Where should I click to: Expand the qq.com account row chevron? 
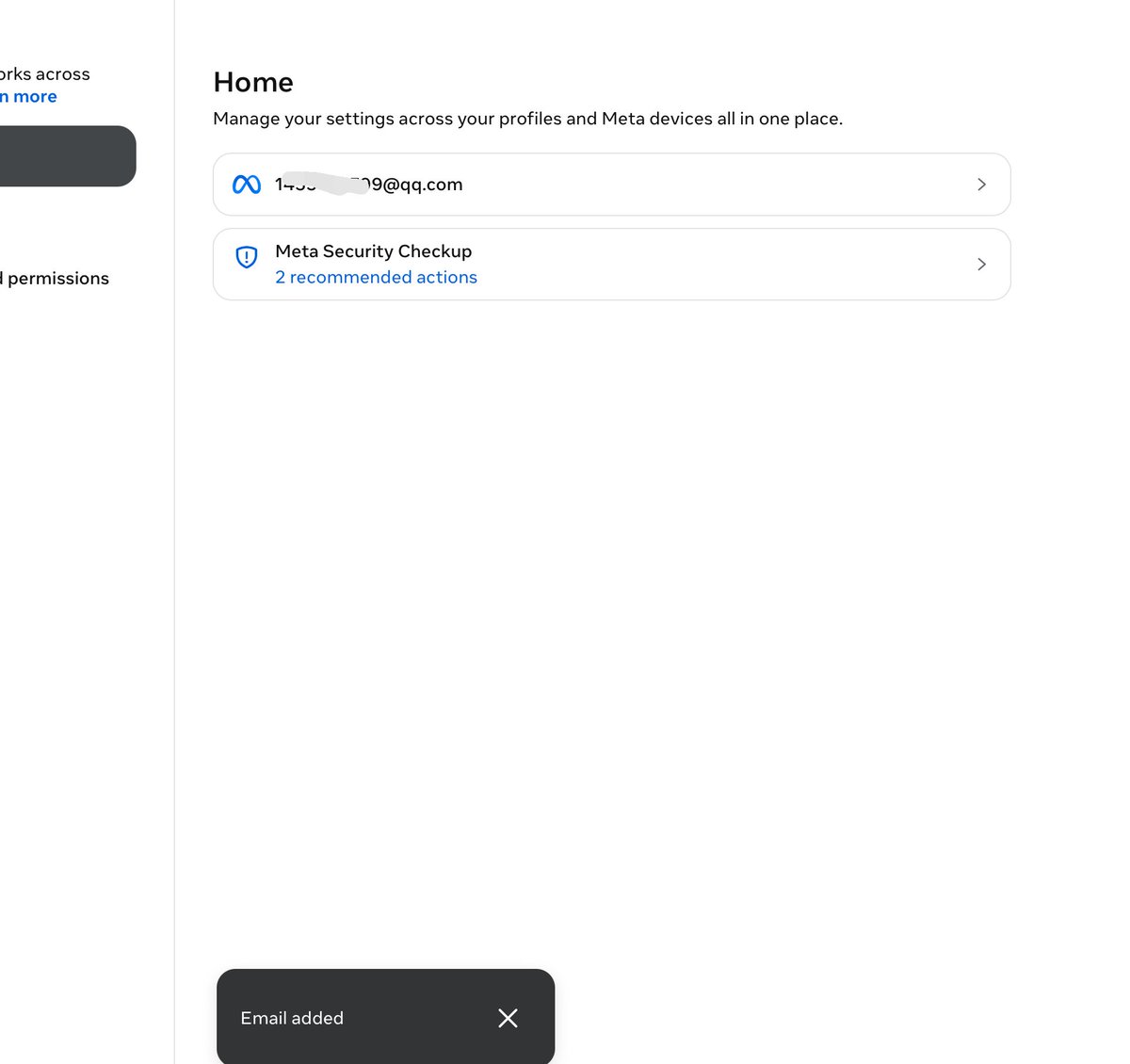981,185
